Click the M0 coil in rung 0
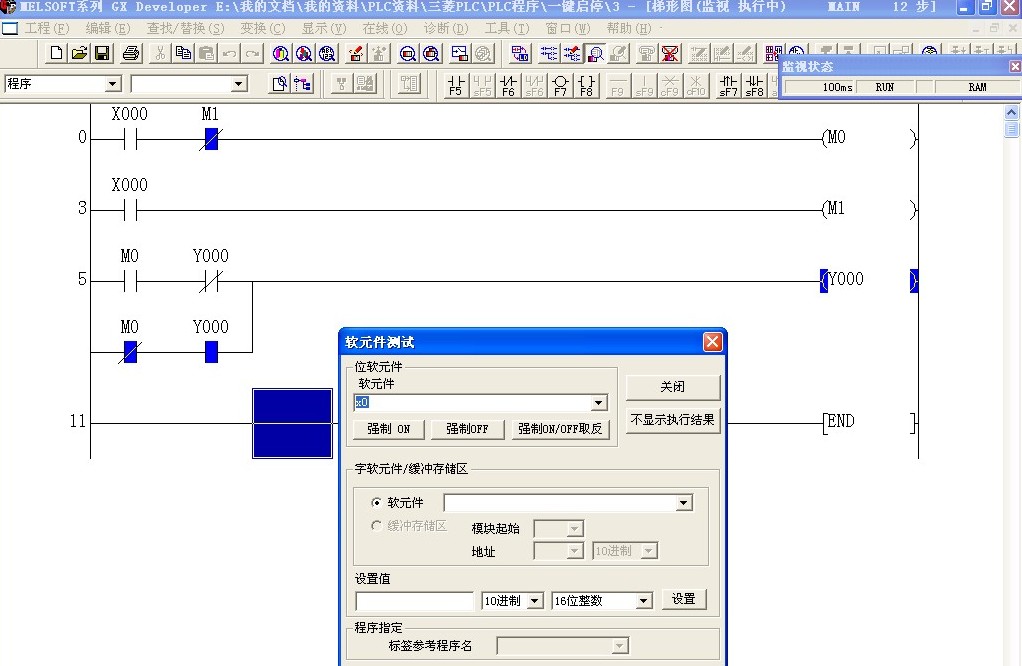Viewport: 1022px width, 666px height. [869, 138]
